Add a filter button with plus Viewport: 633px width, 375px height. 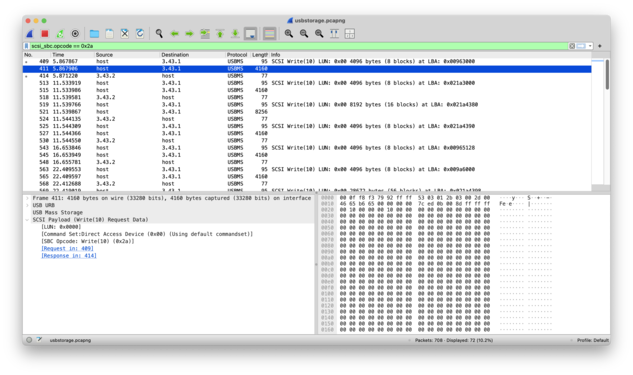[x=600, y=46]
